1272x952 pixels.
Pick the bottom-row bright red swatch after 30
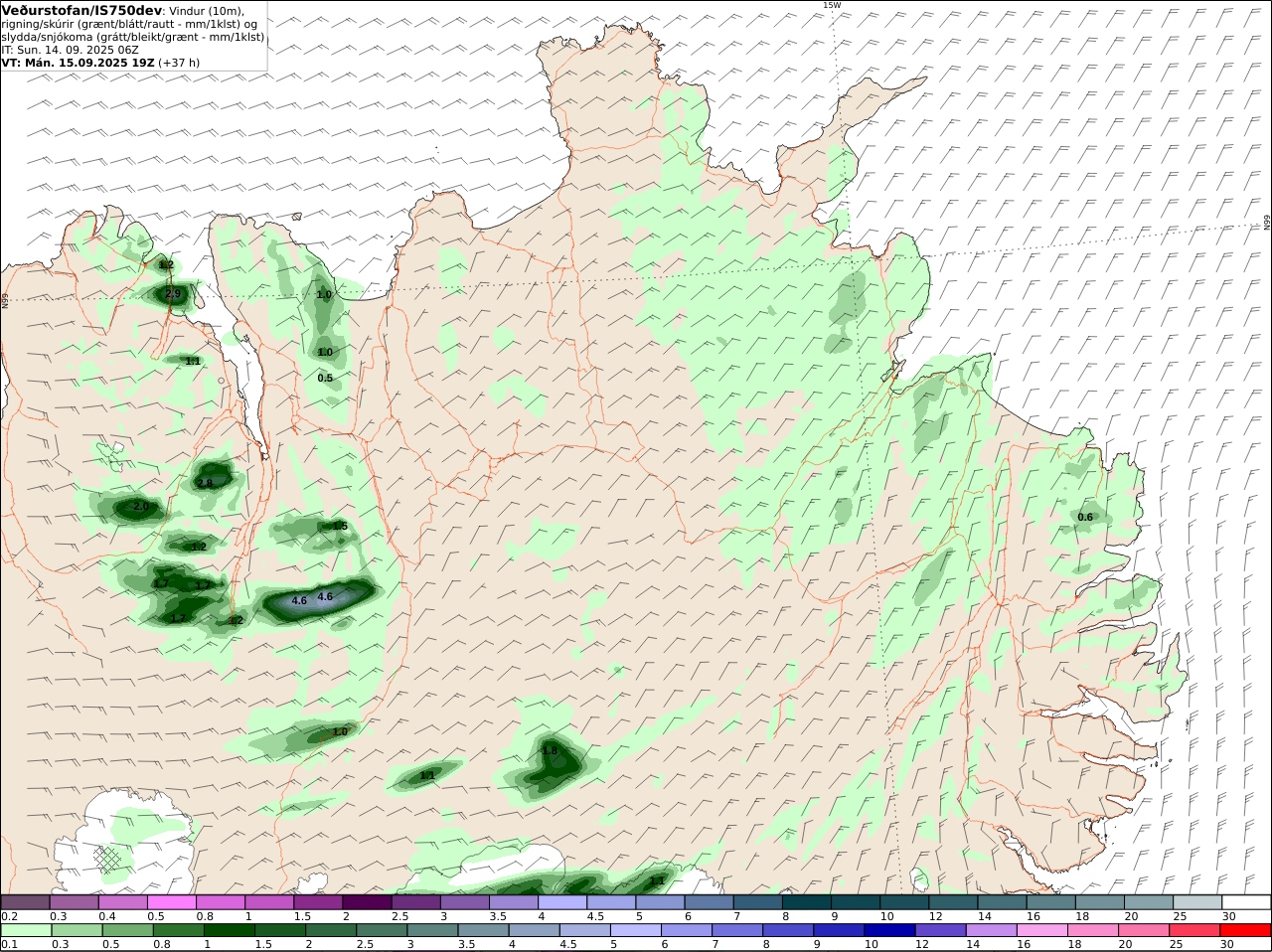coord(1247,930)
